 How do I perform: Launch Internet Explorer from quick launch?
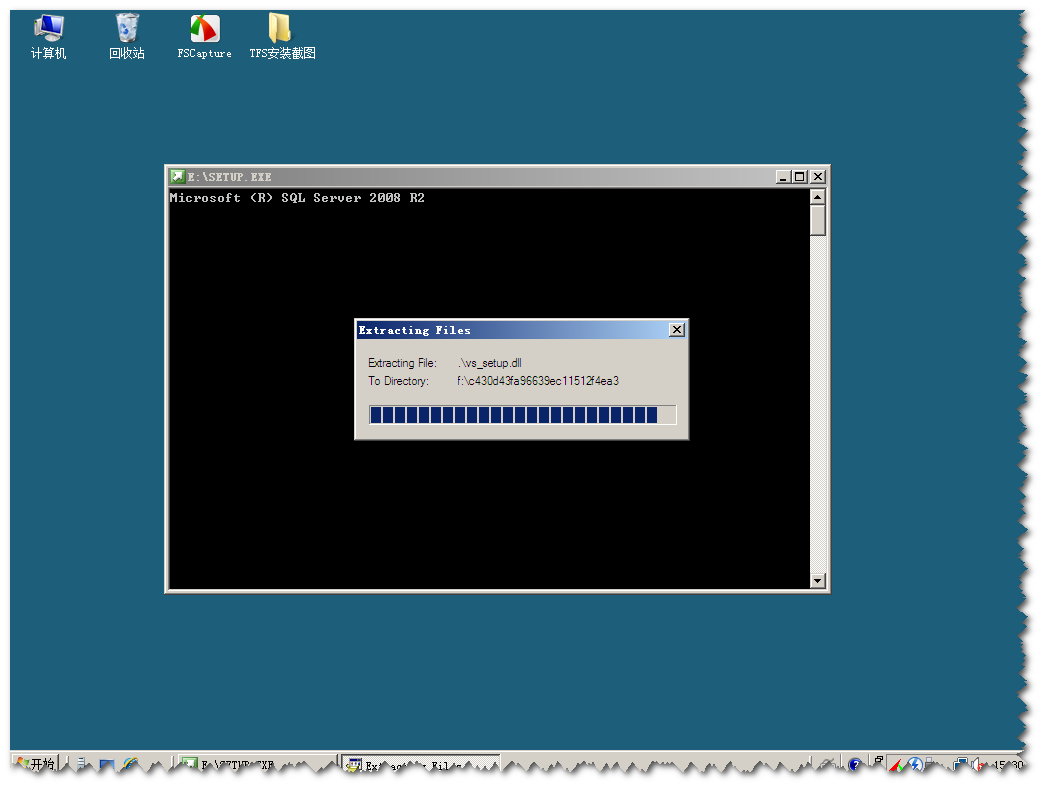129,764
